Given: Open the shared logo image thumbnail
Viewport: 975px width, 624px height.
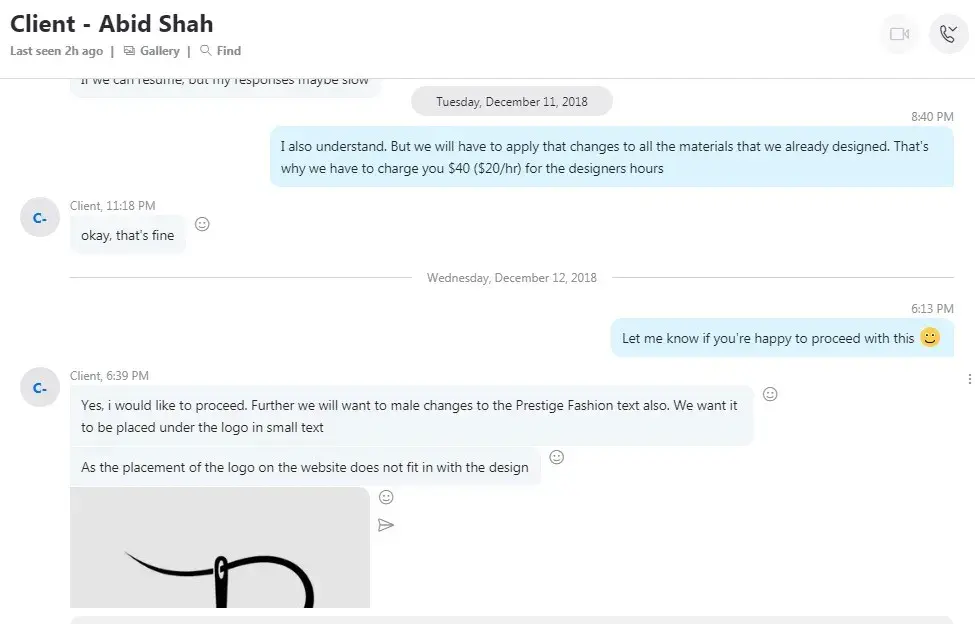Looking at the screenshot, I should [x=220, y=548].
